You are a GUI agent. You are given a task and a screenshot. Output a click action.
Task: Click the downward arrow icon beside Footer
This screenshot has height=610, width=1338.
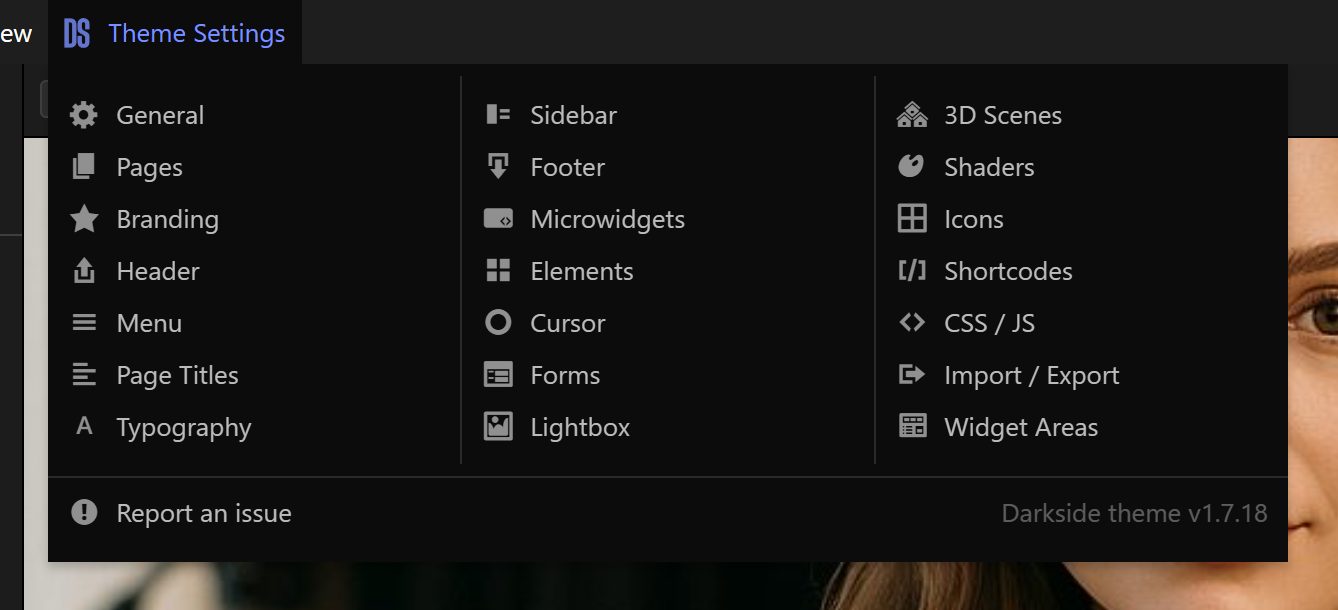[x=498, y=167]
